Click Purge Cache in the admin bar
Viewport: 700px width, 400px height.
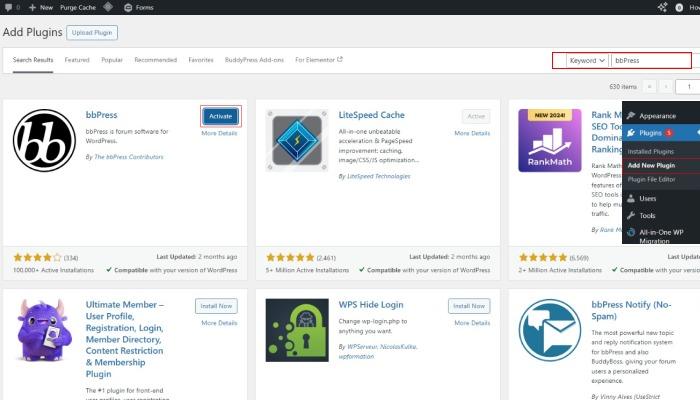pos(78,7)
